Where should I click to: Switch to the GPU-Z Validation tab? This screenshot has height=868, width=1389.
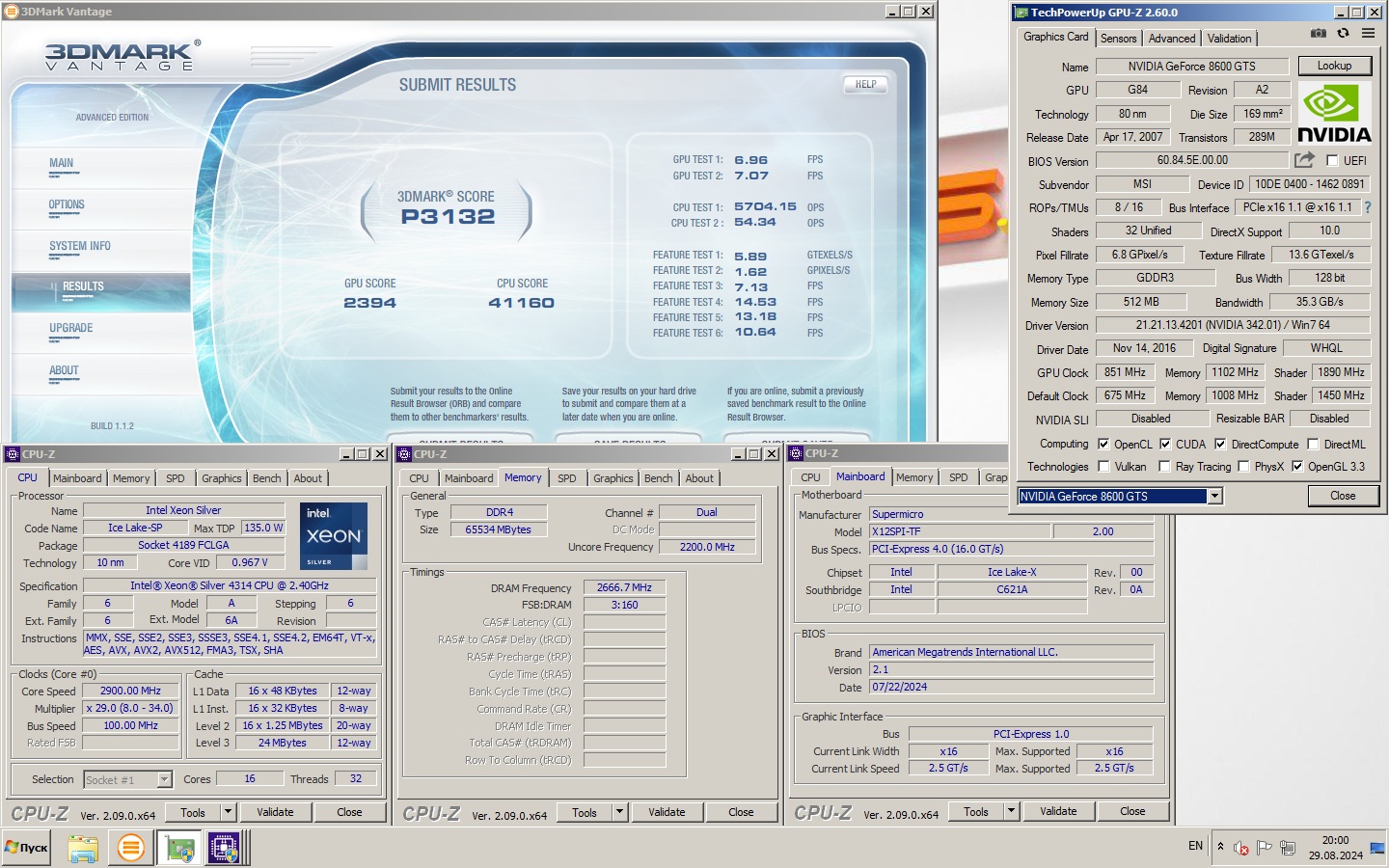click(x=1230, y=39)
